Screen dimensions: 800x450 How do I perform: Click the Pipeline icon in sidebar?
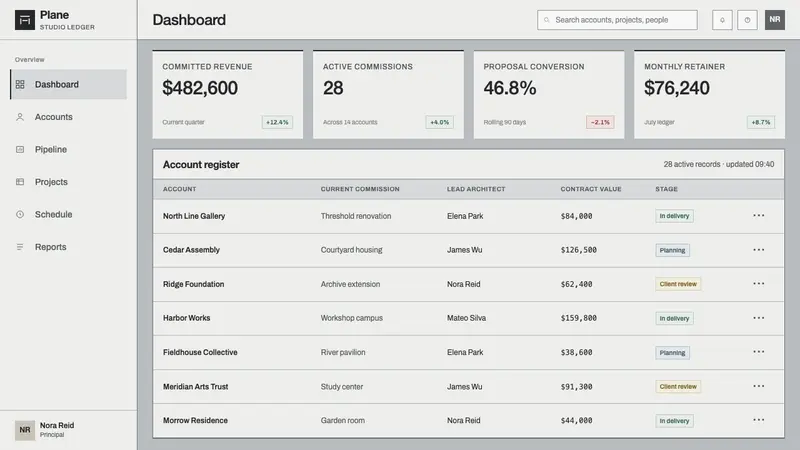click(x=20, y=149)
